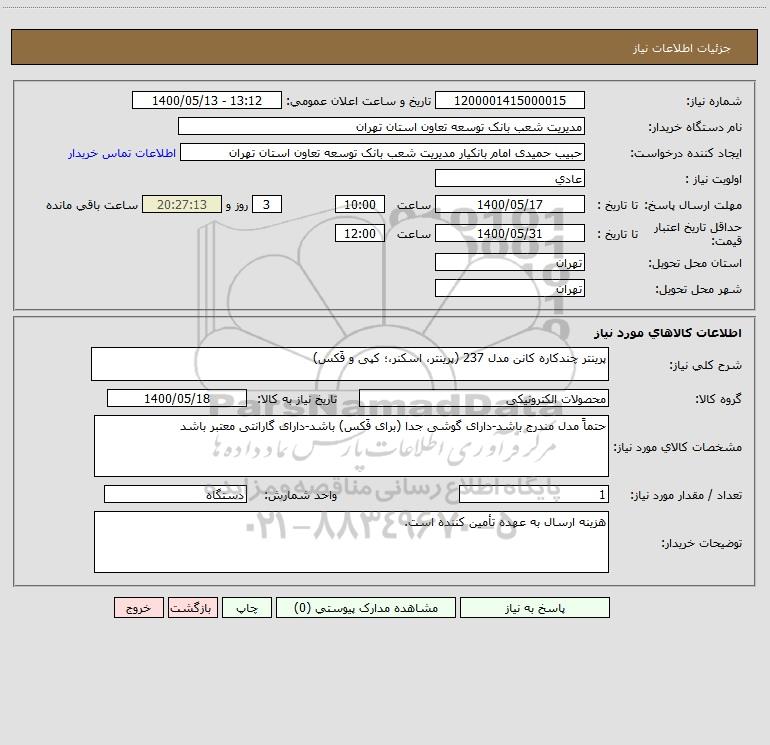The height and width of the screenshot is (745, 770).
Task: Click the خروج exit button
Action: 138,608
